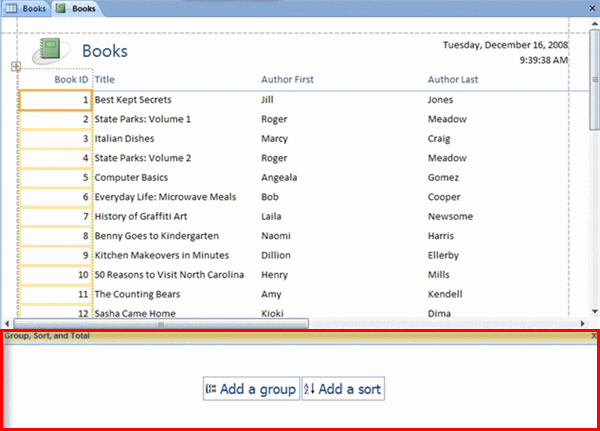The width and height of the screenshot is (600, 431).
Task: Click Book ID cell with value 1
Action: 55,100
